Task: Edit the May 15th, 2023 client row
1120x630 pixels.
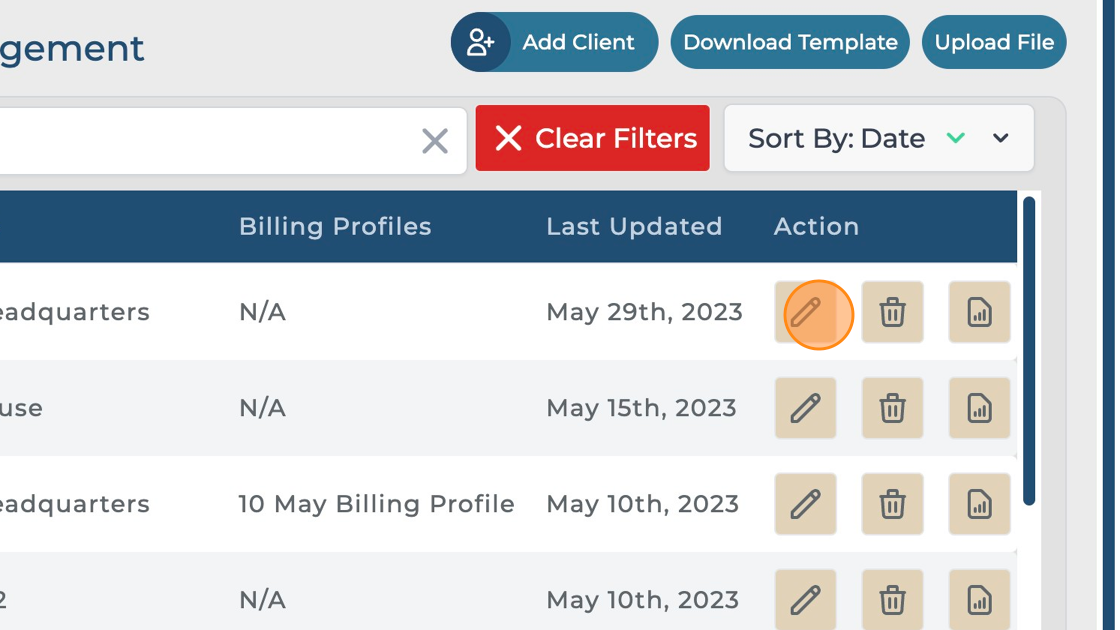Action: (805, 408)
